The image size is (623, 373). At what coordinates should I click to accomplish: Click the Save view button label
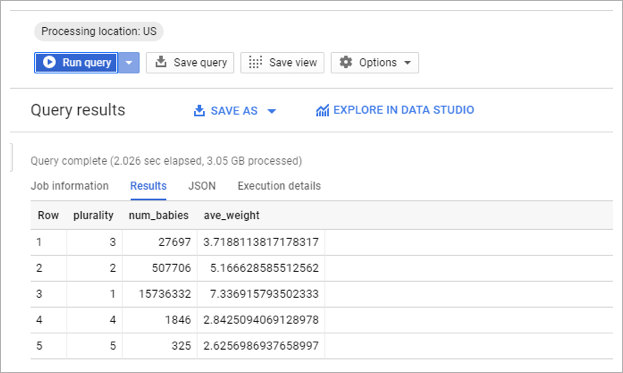click(293, 62)
